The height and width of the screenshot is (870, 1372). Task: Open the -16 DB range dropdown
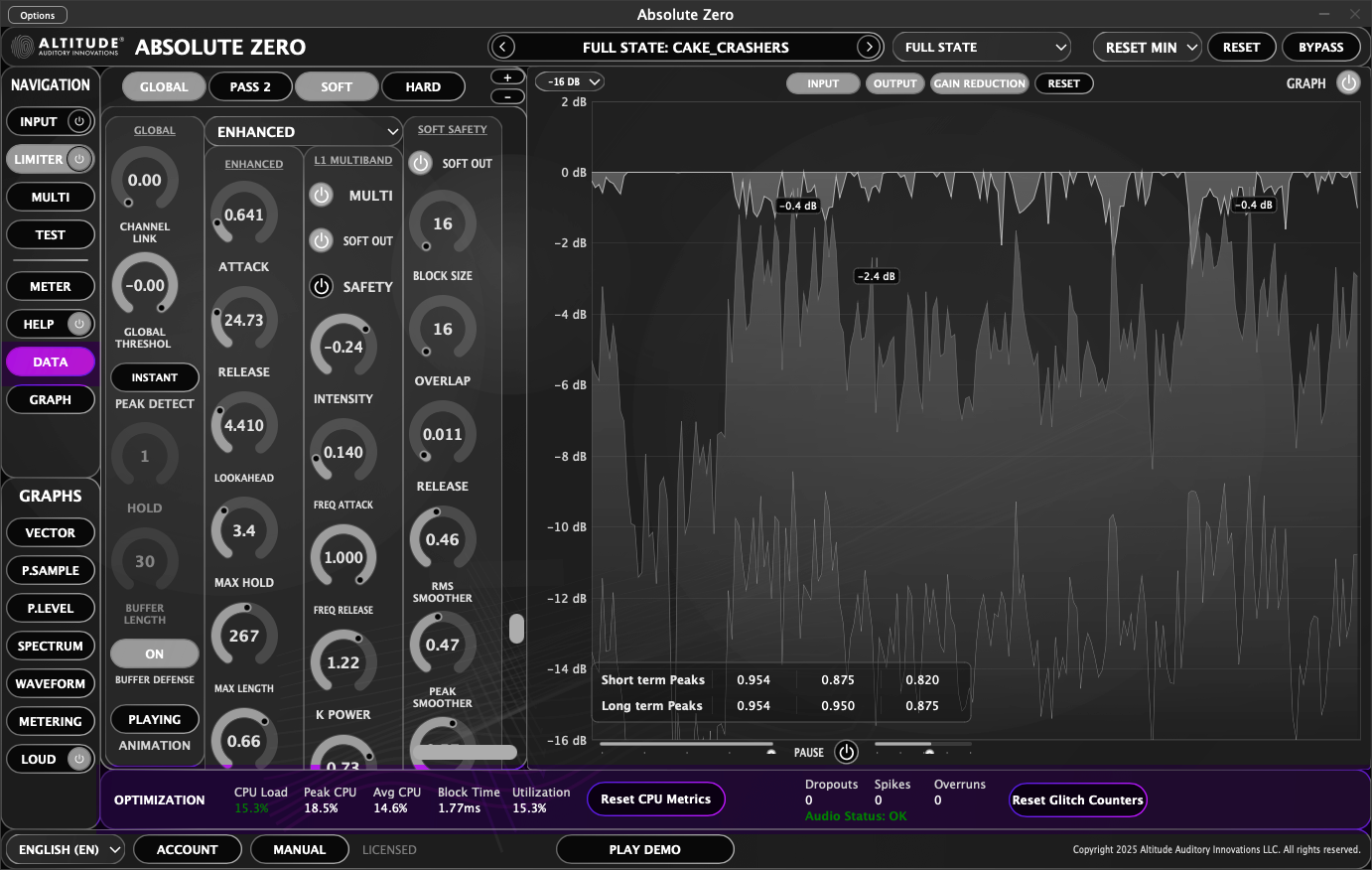tap(569, 80)
